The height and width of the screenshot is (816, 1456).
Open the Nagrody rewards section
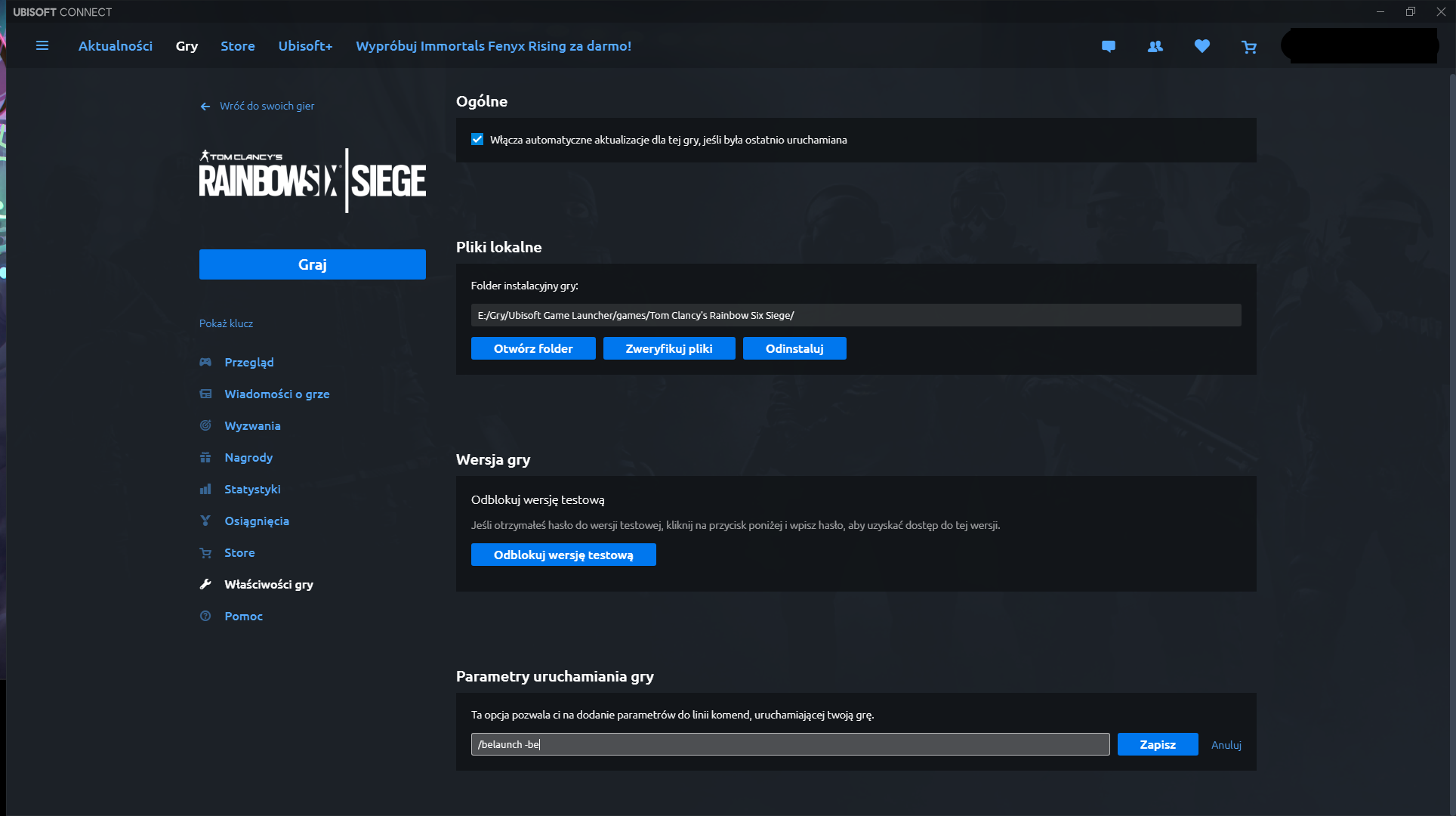248,457
